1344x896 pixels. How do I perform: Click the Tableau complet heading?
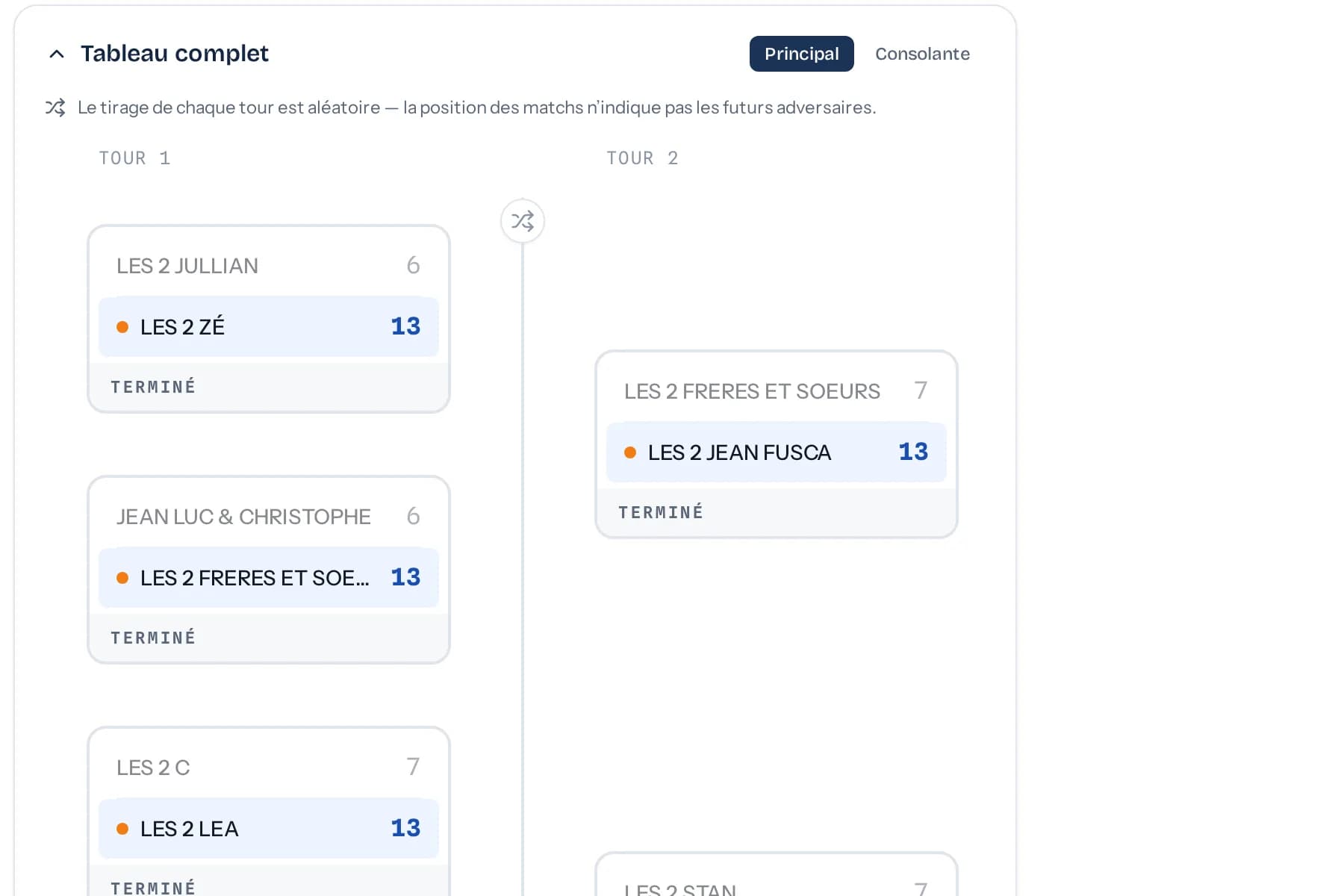[175, 54]
